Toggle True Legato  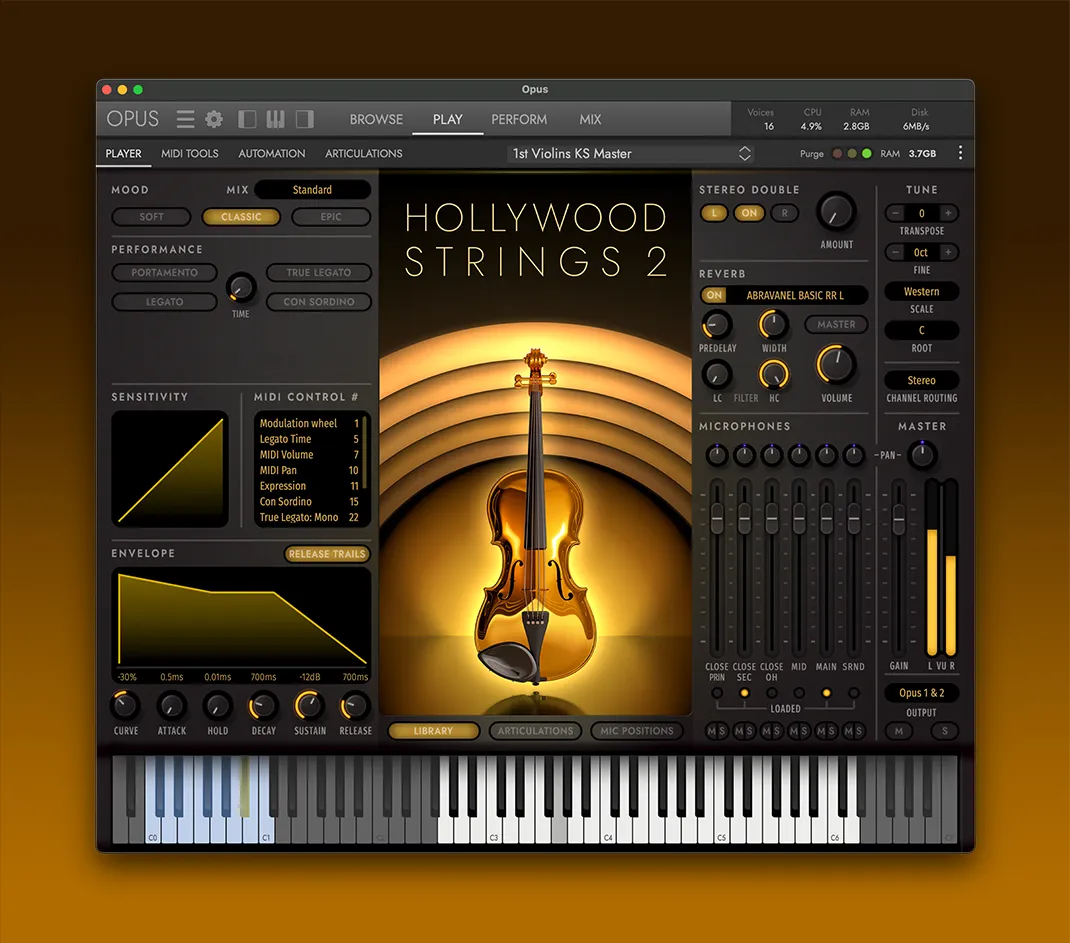point(319,272)
